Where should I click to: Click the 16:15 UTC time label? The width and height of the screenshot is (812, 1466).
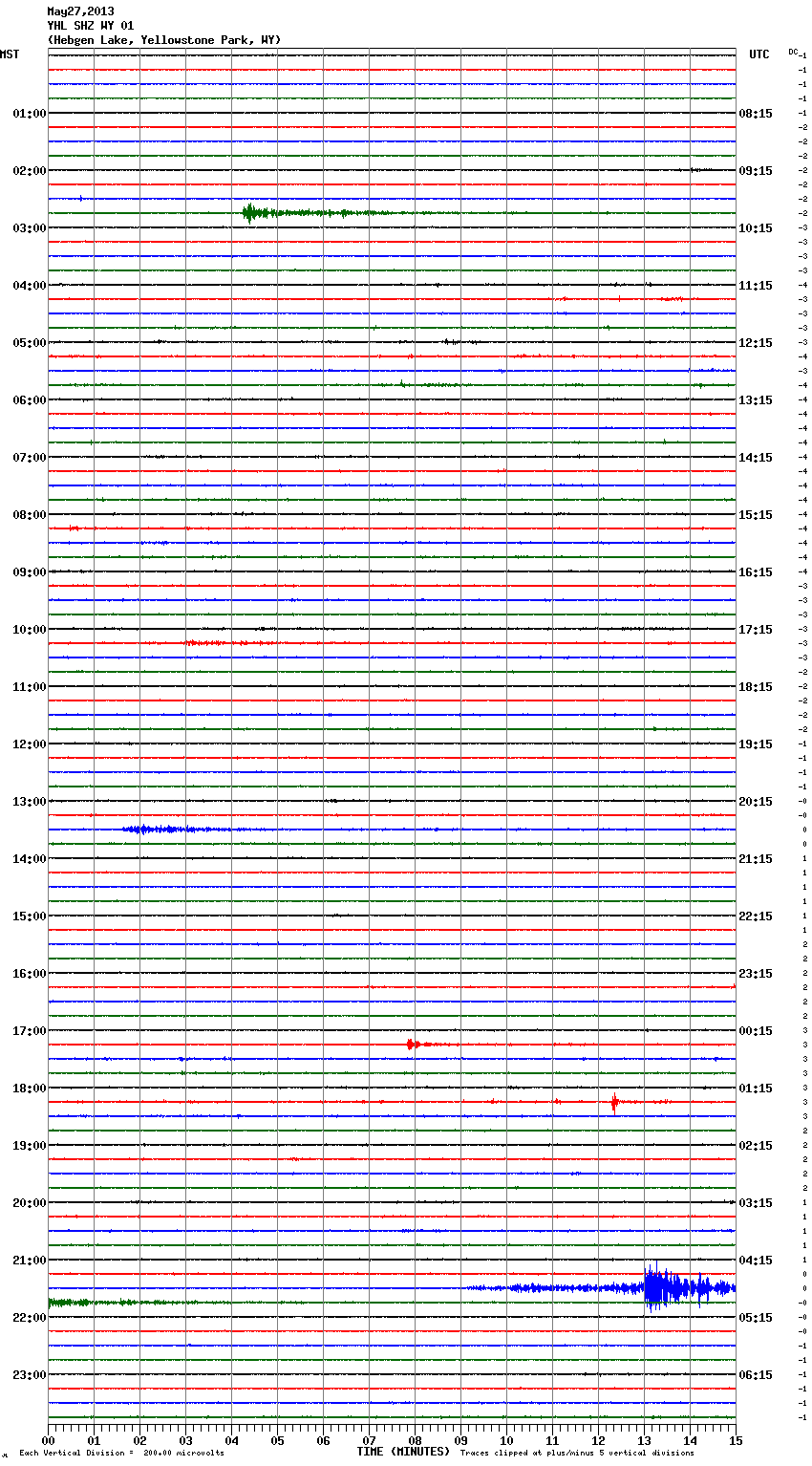[x=756, y=572]
